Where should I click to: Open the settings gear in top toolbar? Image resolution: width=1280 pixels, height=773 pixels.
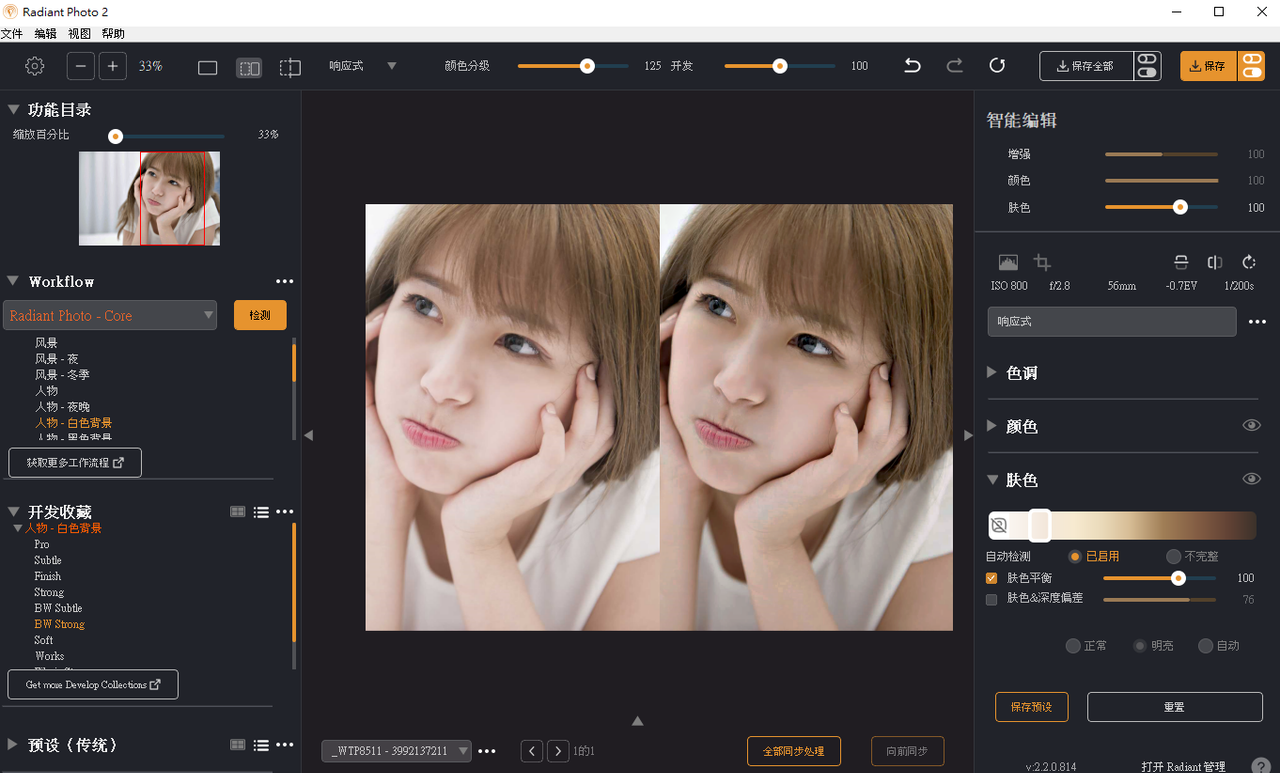tap(35, 66)
